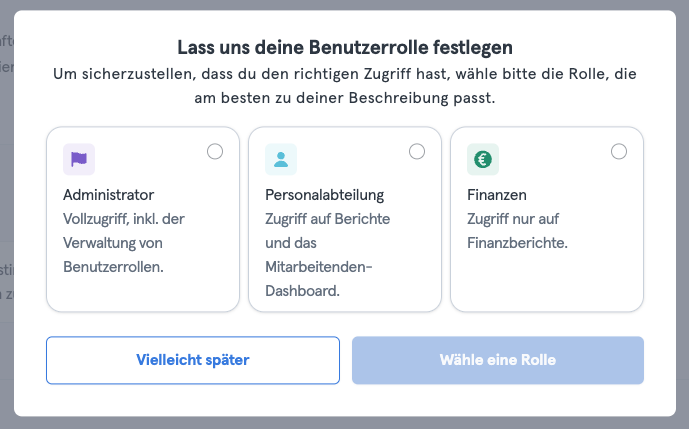Select the Administrator radio button
This screenshot has height=429, width=689.
[215, 152]
